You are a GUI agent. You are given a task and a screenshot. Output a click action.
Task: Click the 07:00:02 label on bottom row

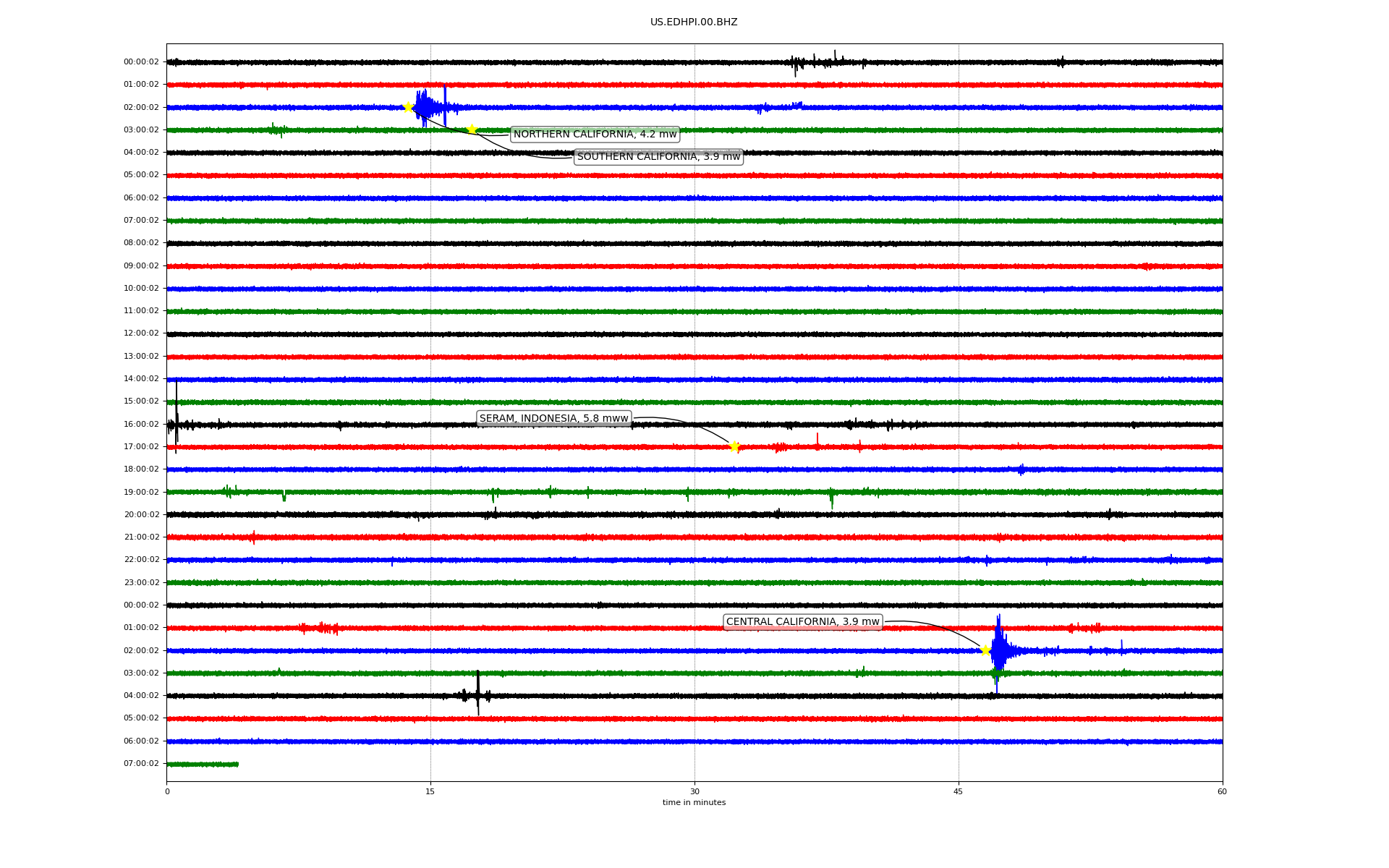[x=141, y=763]
